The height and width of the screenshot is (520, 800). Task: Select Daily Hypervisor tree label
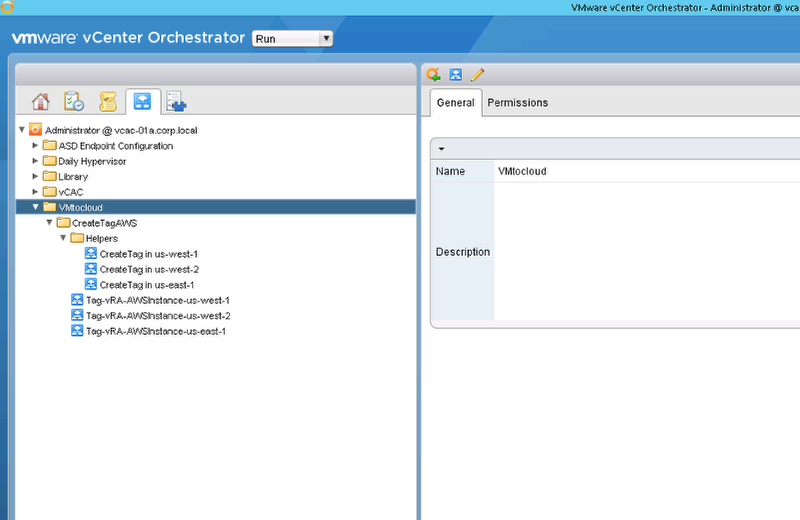coord(92,161)
